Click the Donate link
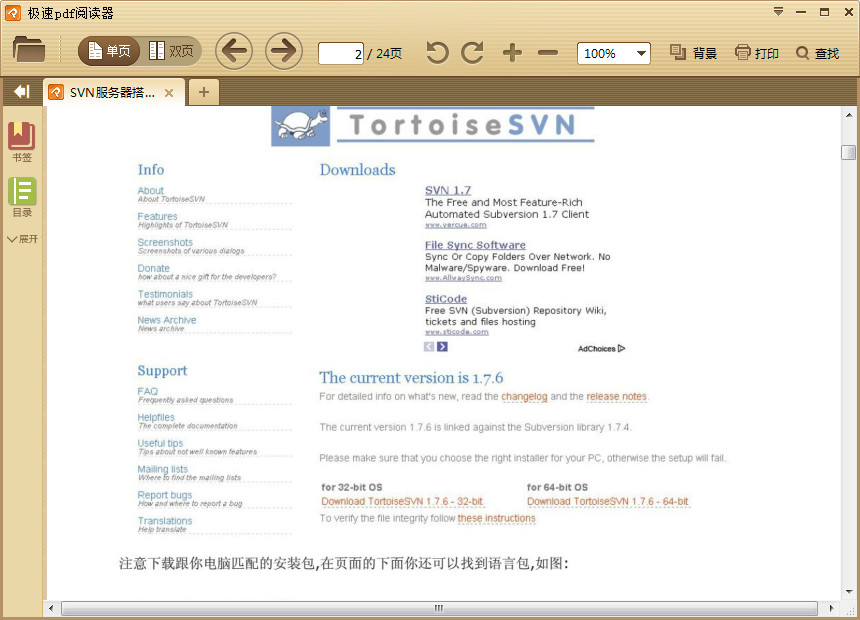Screen dimensions: 860x620 (154, 268)
